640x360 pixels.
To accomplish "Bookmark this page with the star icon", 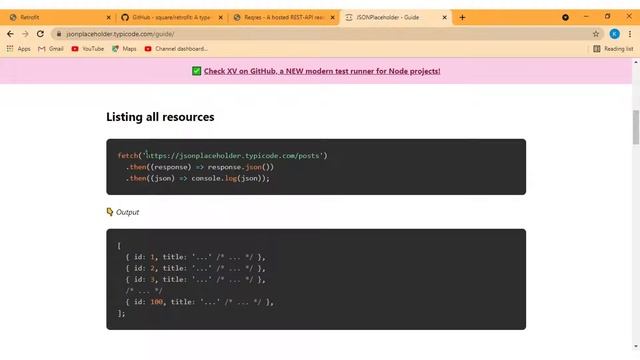I will click(596, 34).
